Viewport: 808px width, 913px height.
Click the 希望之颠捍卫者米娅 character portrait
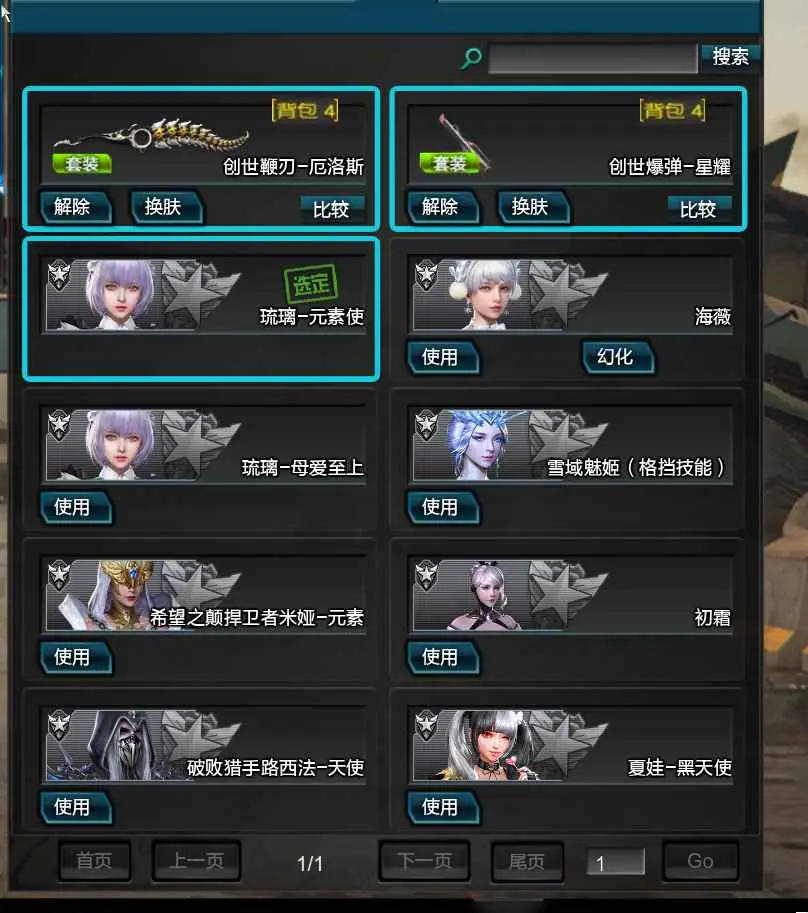(x=121, y=595)
